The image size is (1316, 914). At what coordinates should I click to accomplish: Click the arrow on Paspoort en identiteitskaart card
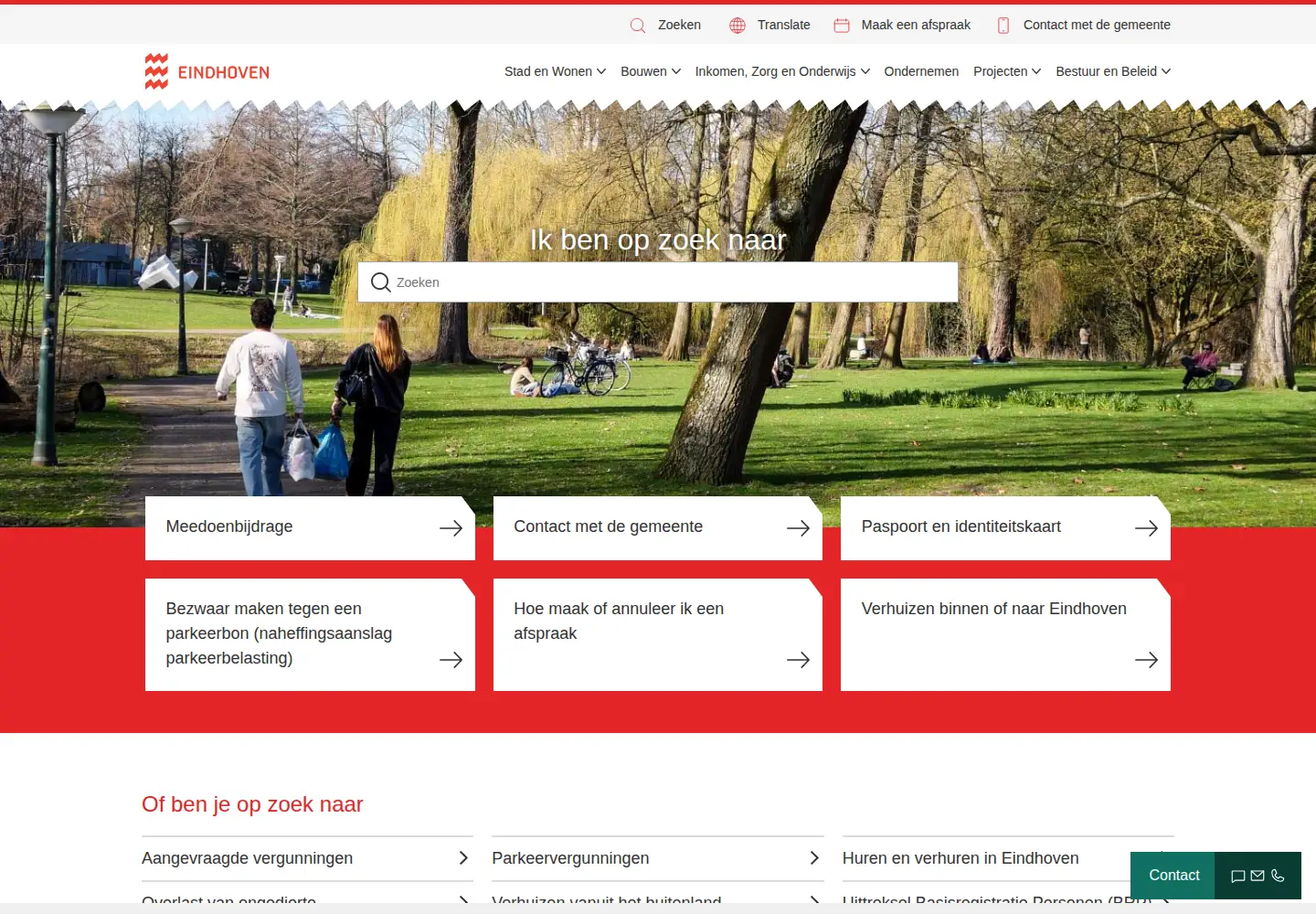click(x=1147, y=528)
